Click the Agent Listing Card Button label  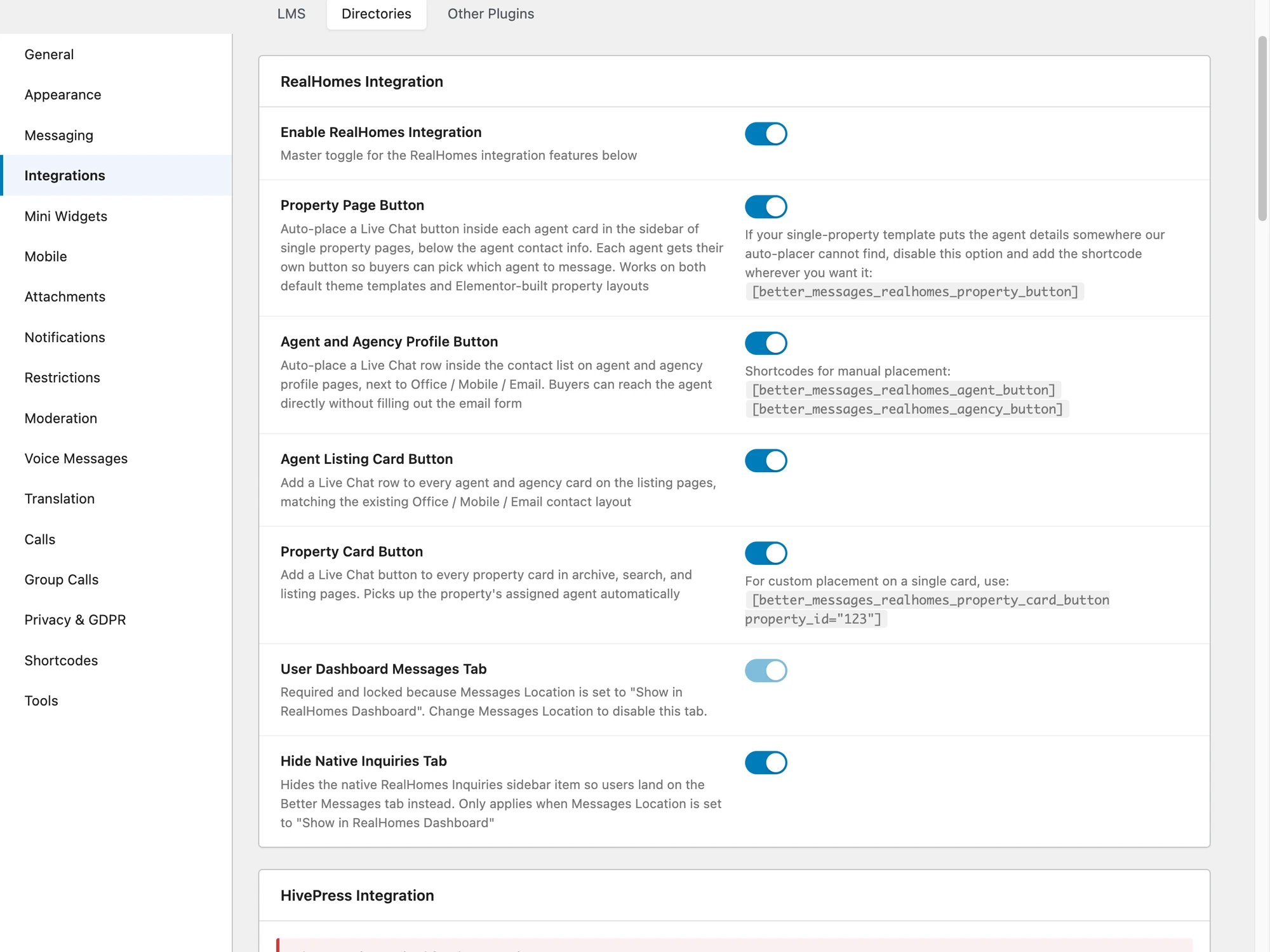click(x=367, y=459)
